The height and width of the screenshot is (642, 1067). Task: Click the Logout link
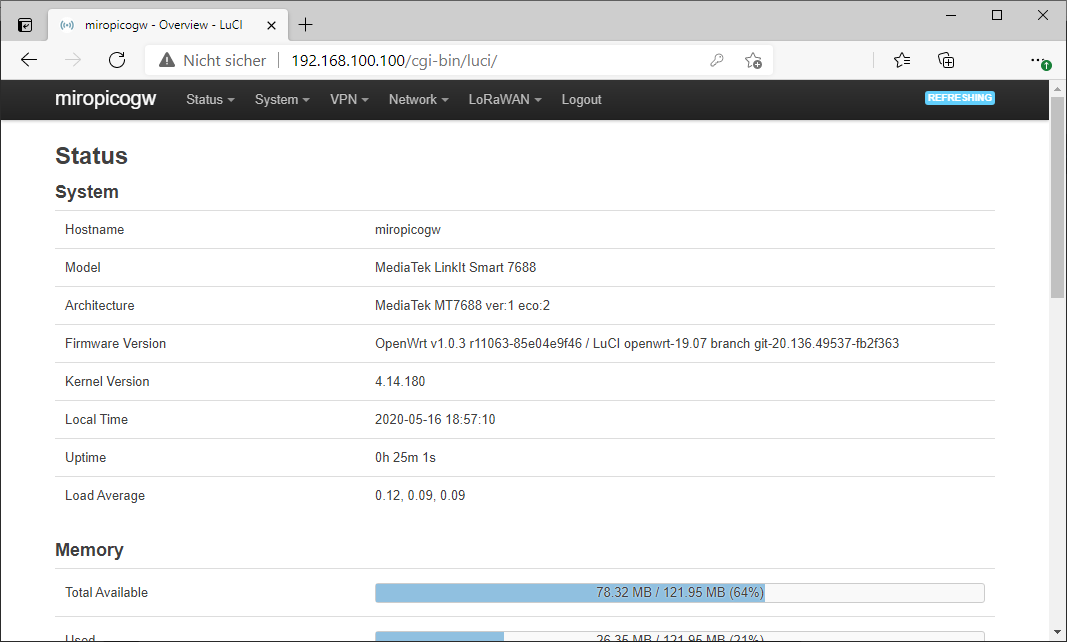click(581, 100)
